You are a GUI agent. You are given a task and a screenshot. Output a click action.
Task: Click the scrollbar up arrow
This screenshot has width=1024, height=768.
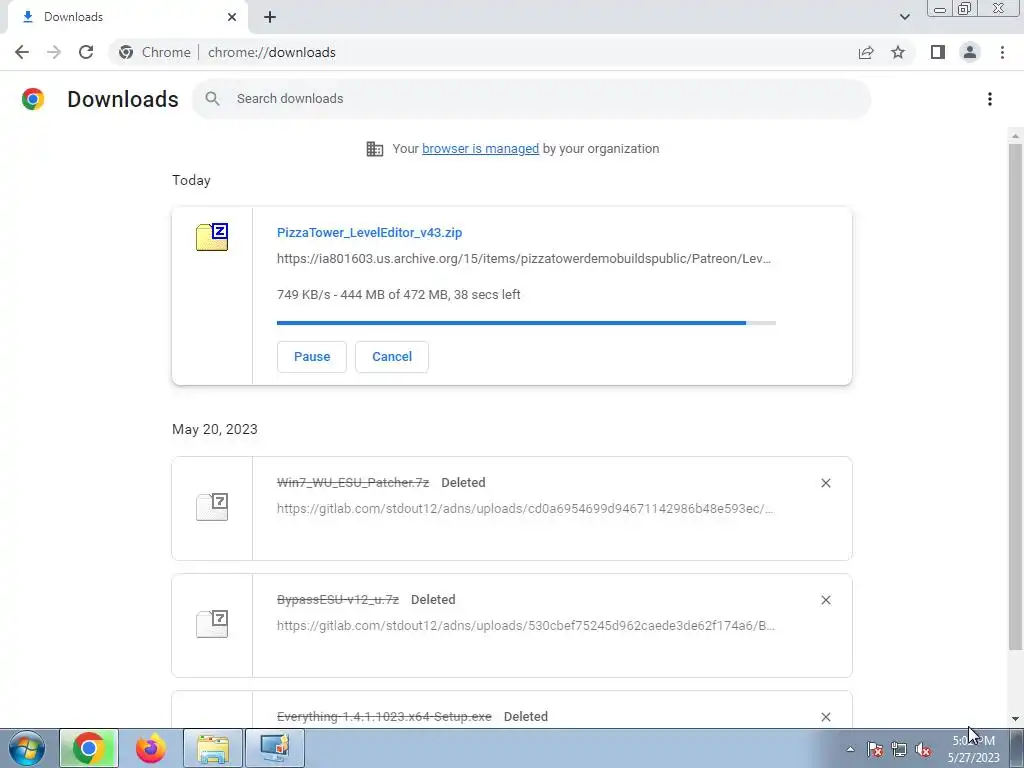pyautogui.click(x=1015, y=136)
